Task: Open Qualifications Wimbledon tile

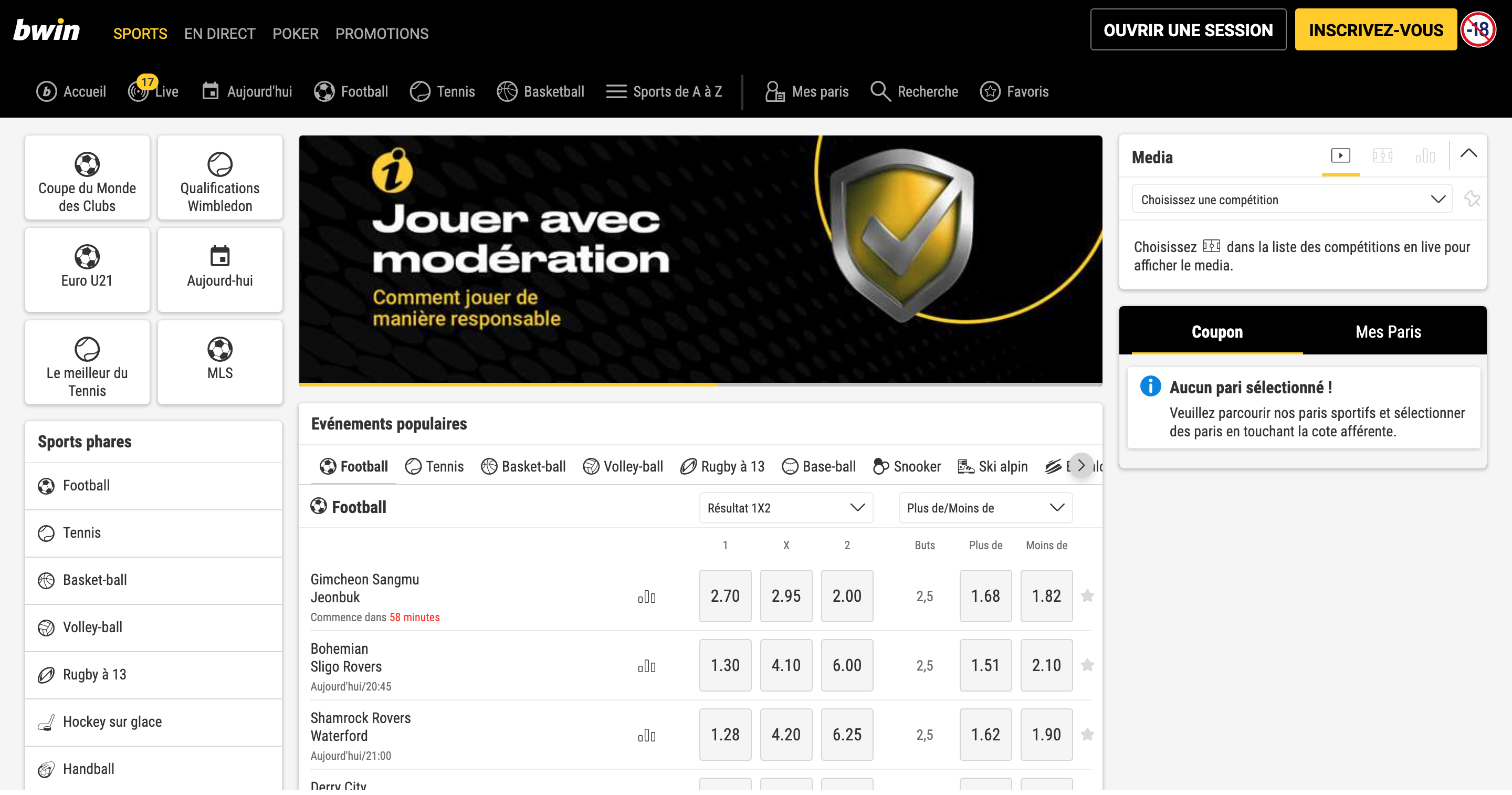Action: click(x=220, y=178)
